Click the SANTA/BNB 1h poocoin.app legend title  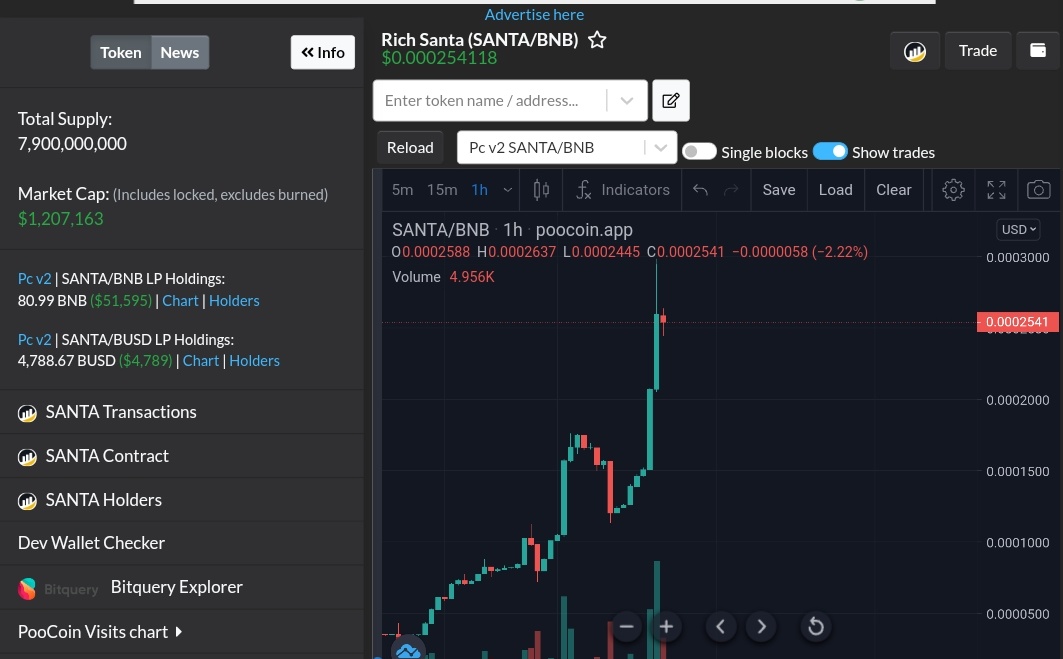[513, 230]
